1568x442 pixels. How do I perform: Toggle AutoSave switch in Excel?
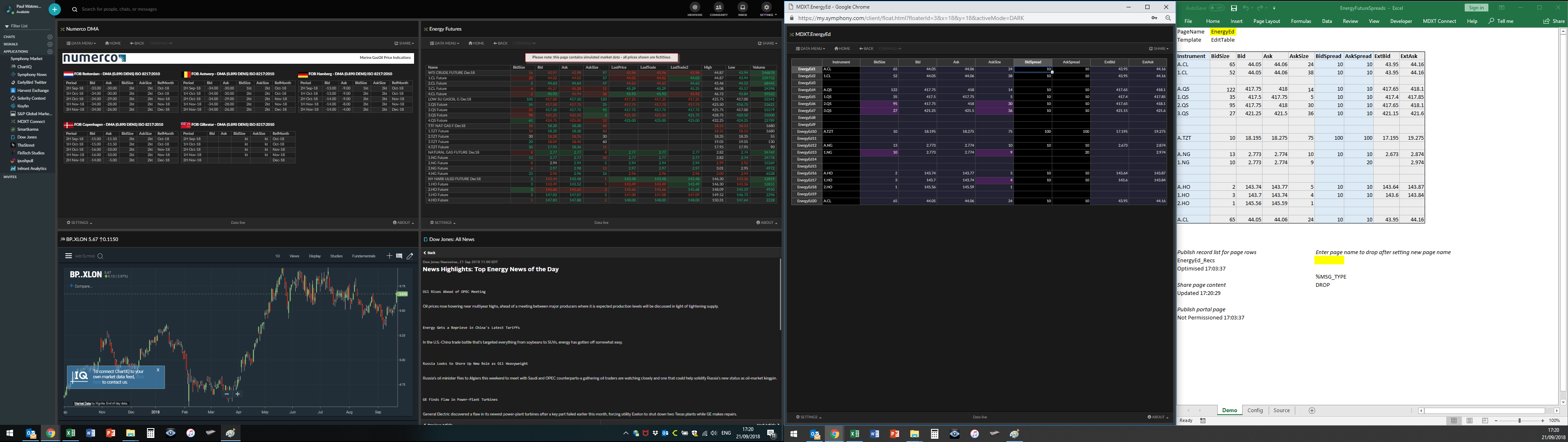coord(1217,8)
